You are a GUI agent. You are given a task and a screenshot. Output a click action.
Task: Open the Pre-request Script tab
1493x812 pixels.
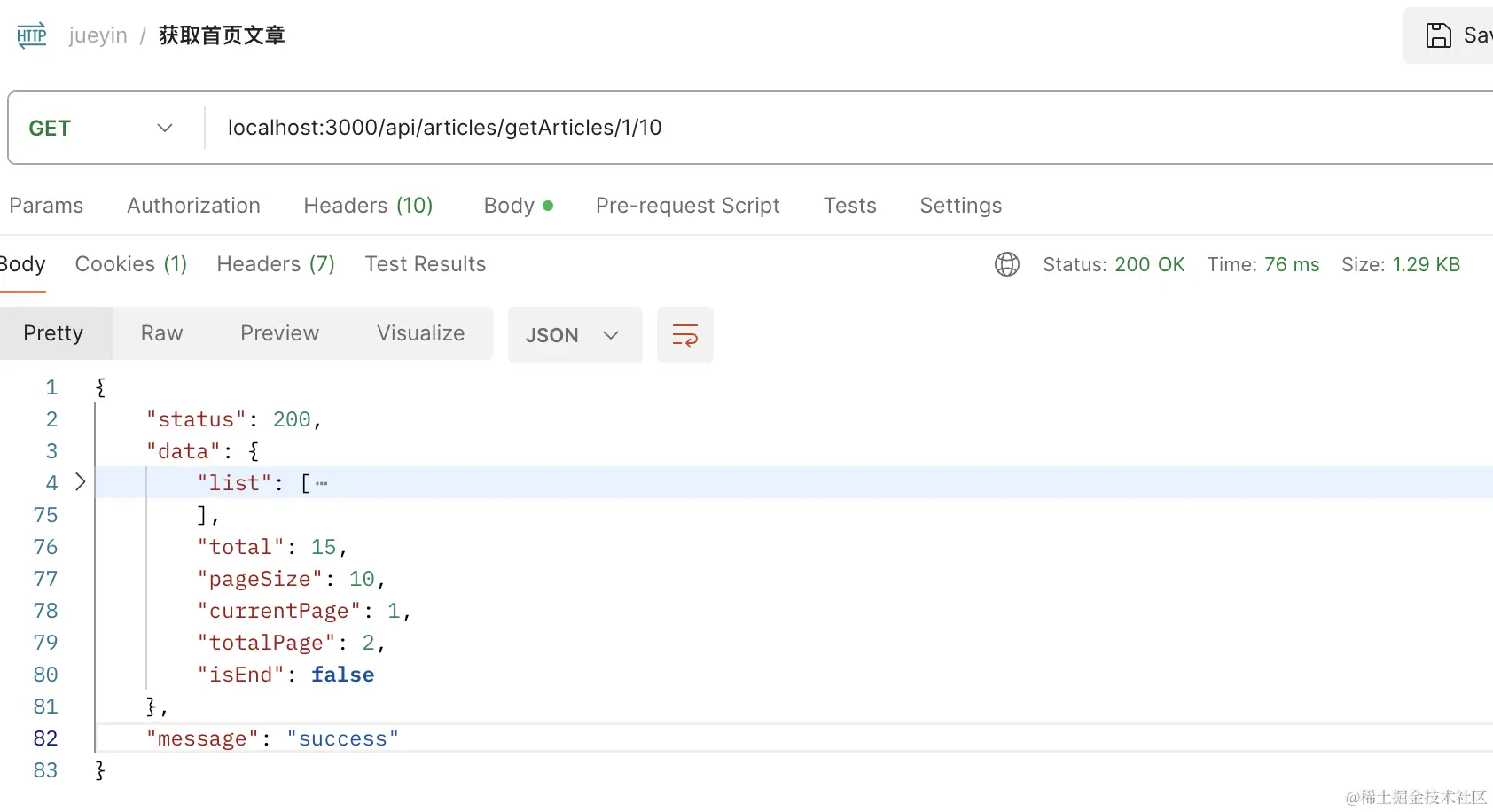pyautogui.click(x=687, y=206)
